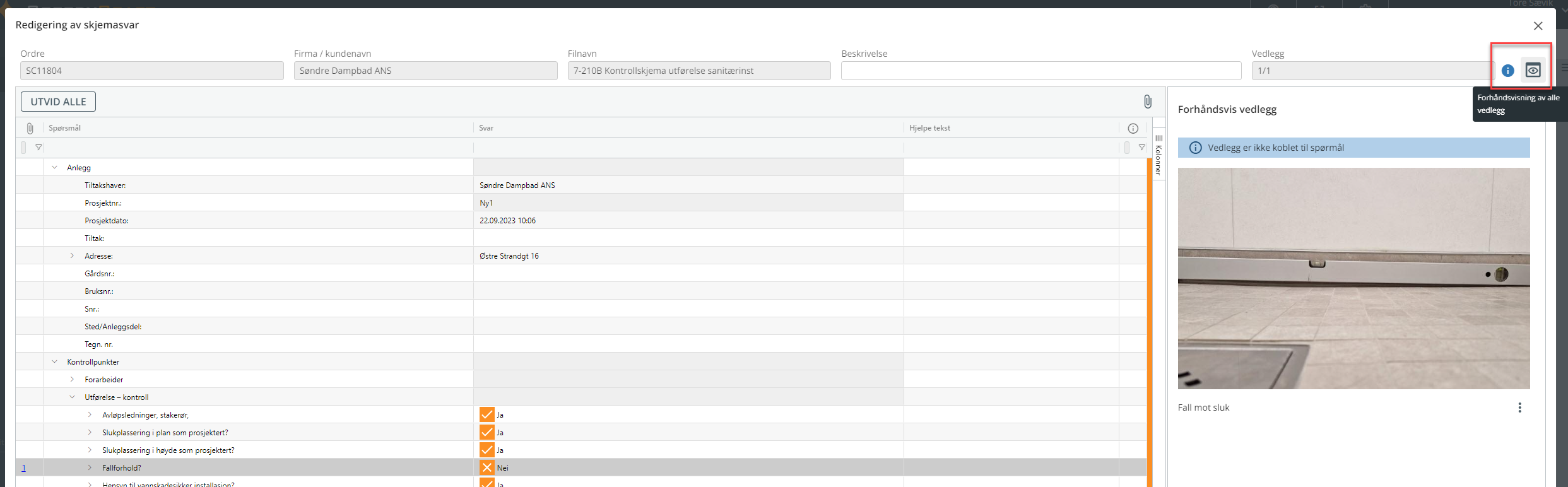Open the three-dot menu for Fall mot sluk
The width and height of the screenshot is (1568, 487).
[1519, 408]
